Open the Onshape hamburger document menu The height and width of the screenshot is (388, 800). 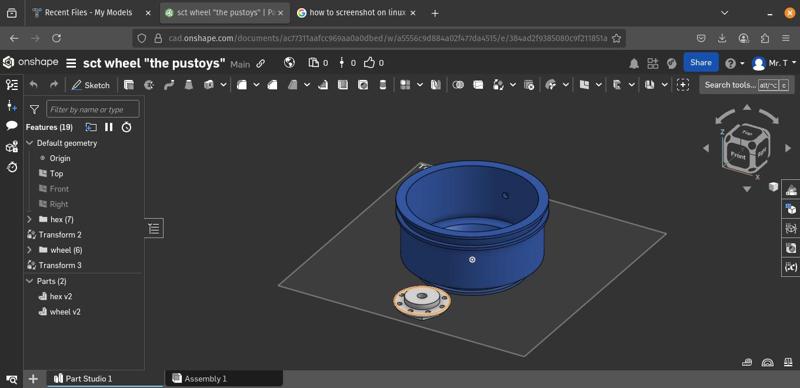tap(71, 63)
